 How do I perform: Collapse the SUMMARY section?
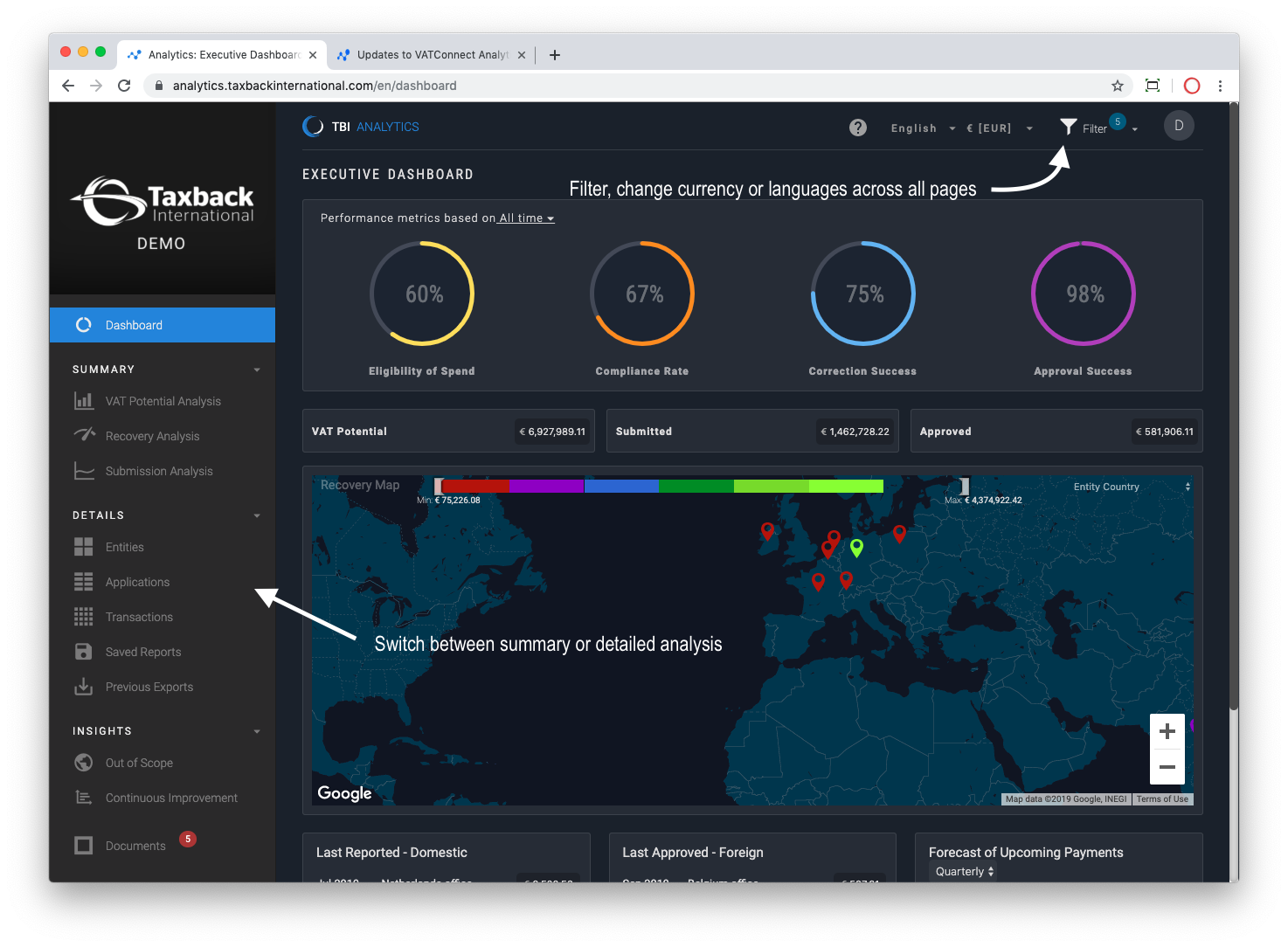click(257, 370)
